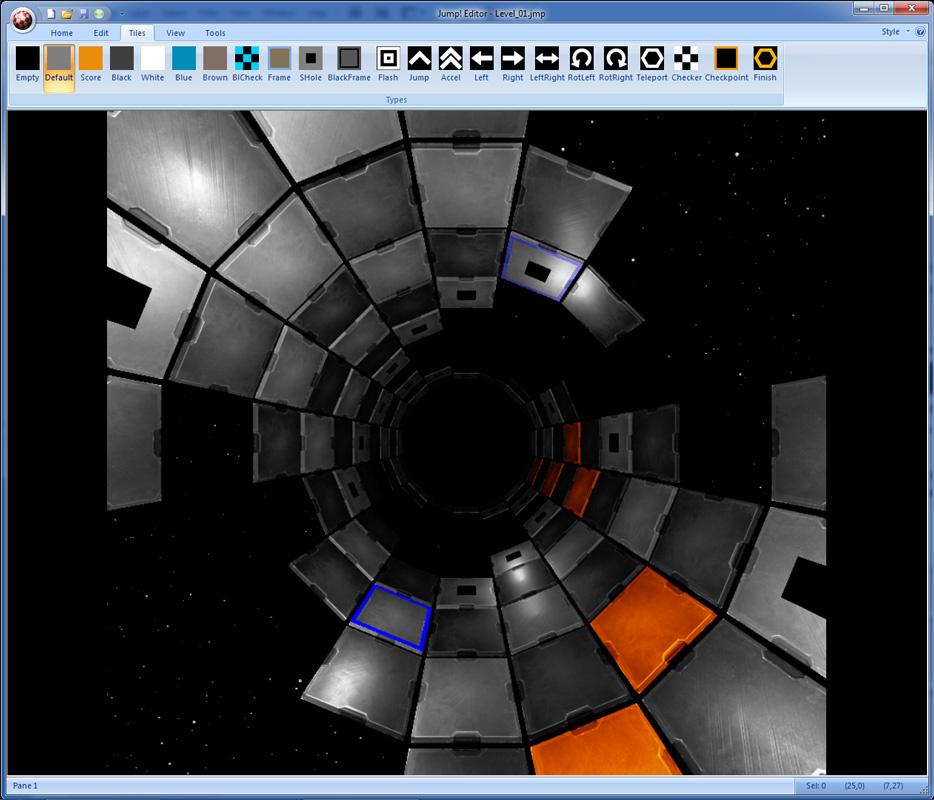Expand the quick access toolbar dropdown

click(x=122, y=13)
